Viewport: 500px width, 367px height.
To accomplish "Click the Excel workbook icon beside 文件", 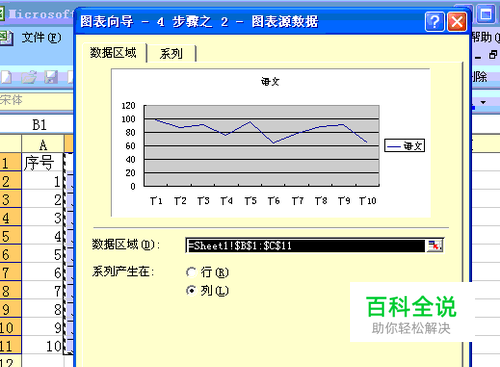I will coord(6,38).
